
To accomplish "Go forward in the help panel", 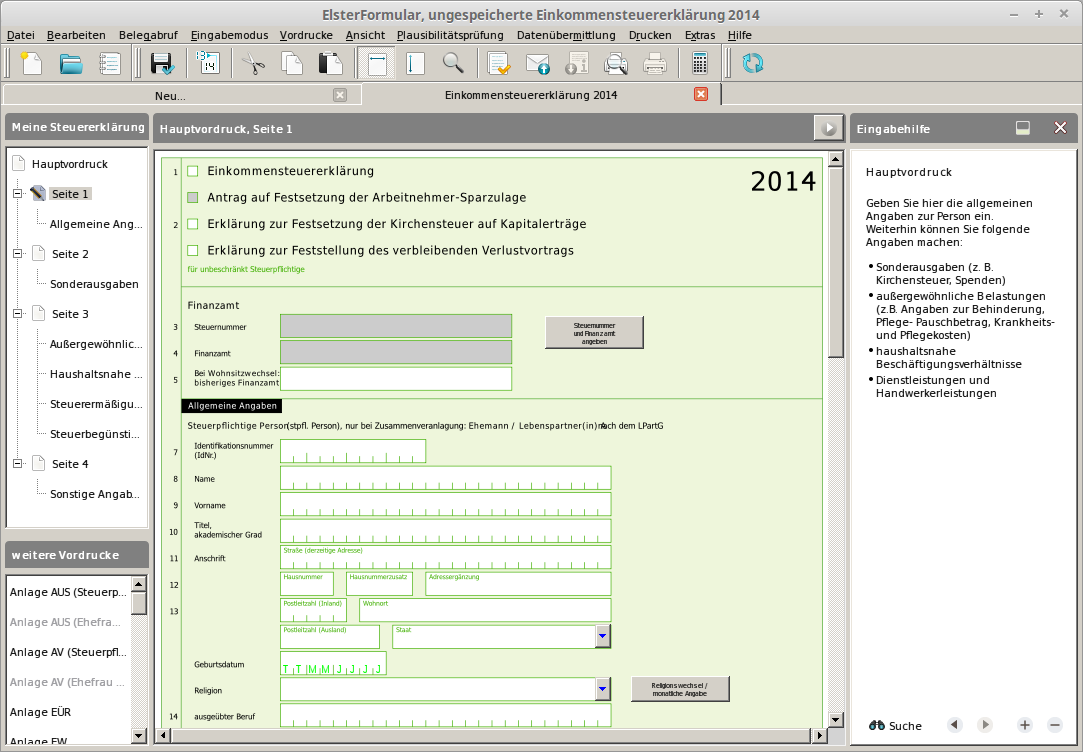I will [x=985, y=725].
